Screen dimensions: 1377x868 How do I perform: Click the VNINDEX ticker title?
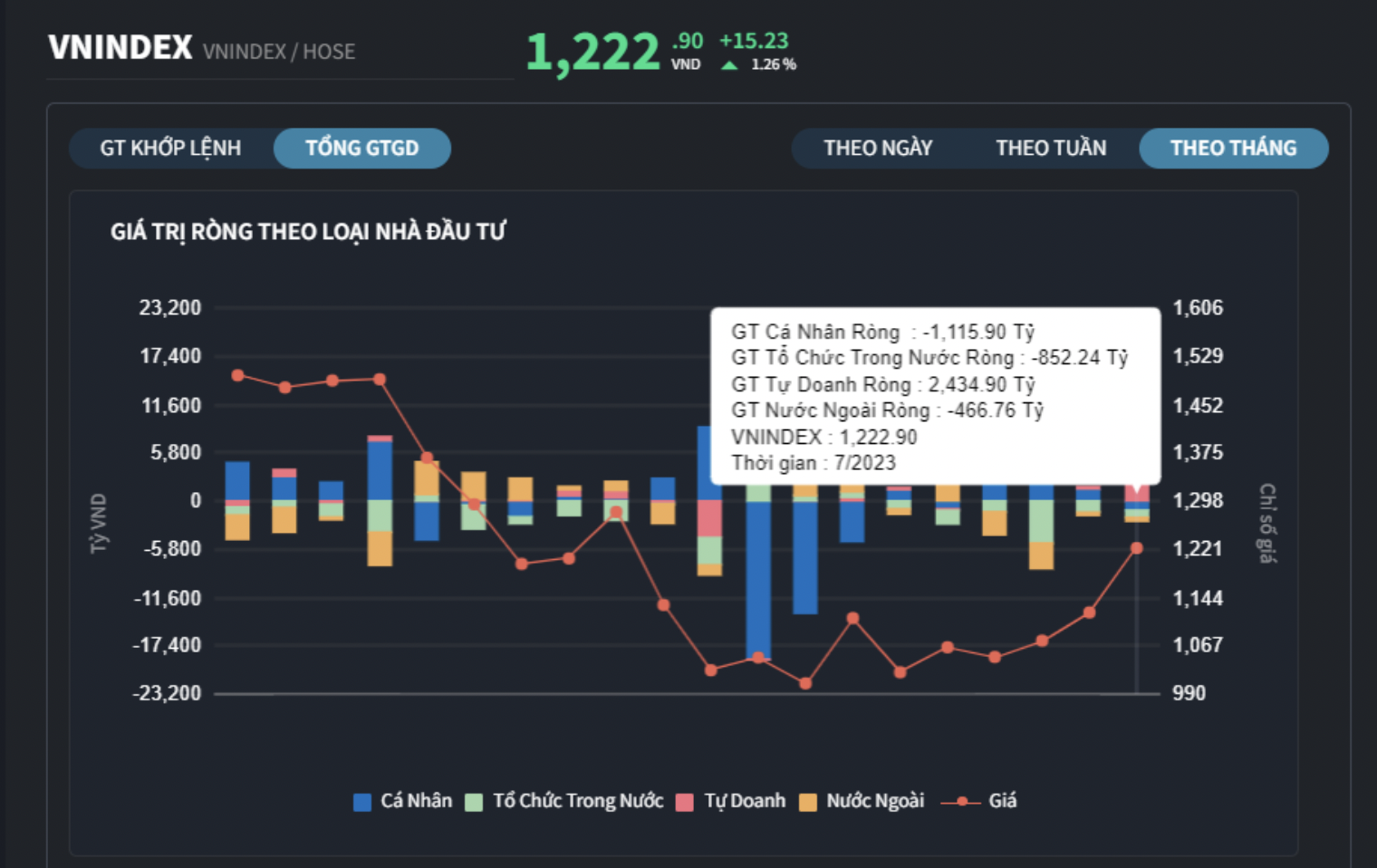tap(120, 47)
